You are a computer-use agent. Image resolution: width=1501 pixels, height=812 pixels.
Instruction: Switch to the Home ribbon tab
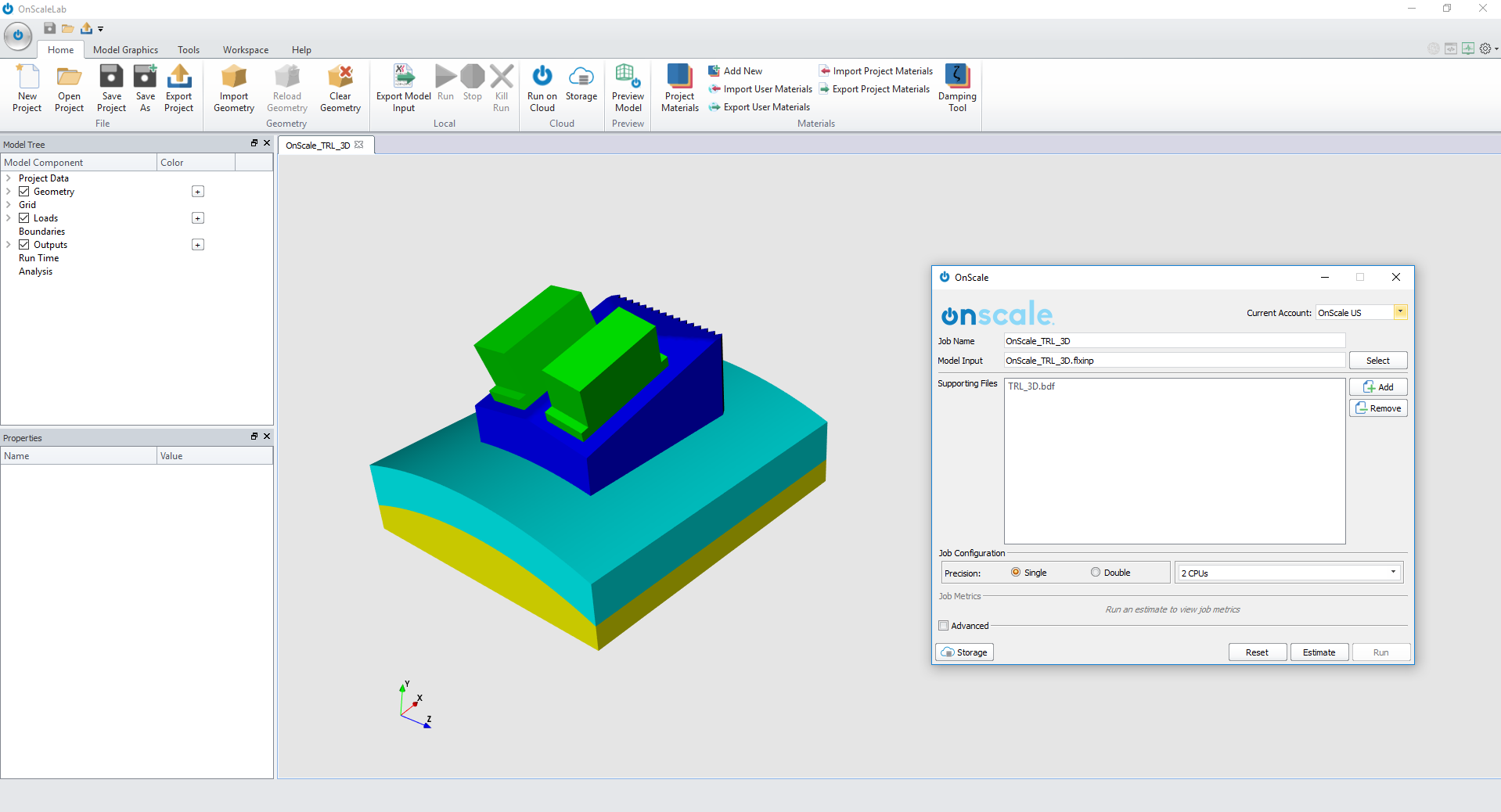pos(61,49)
